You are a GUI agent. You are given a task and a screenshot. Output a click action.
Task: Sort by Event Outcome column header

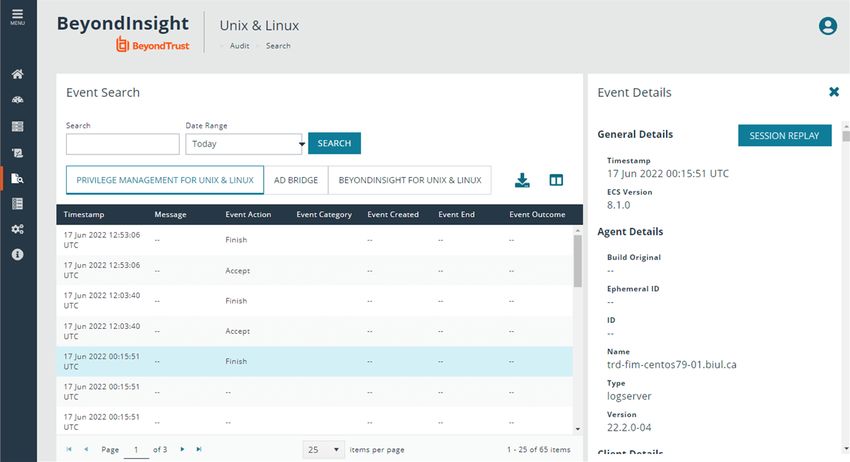click(x=537, y=215)
